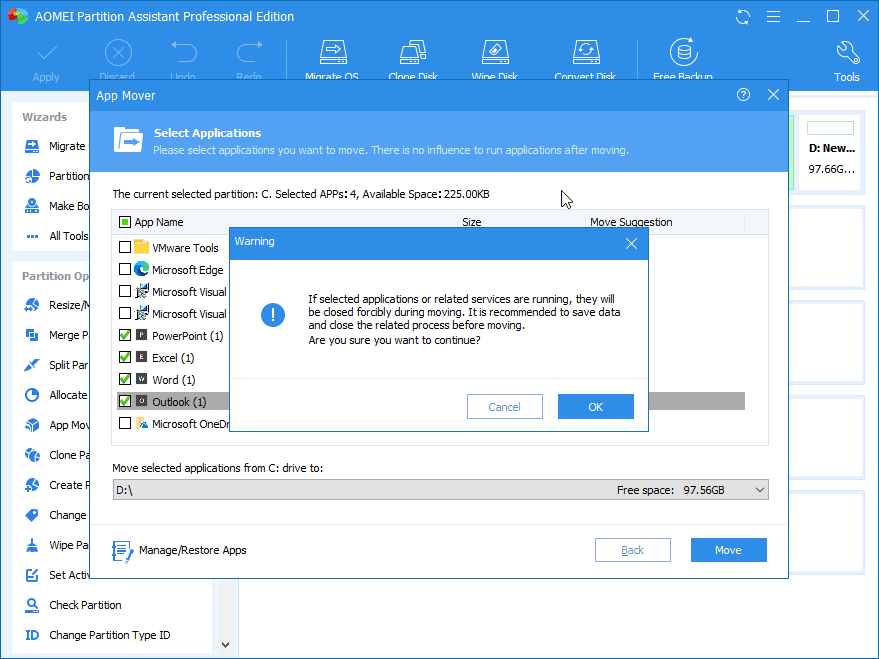Screen dimensions: 879x659
Task: Expand the destination drive D:\ dropdown
Action: 759,490
